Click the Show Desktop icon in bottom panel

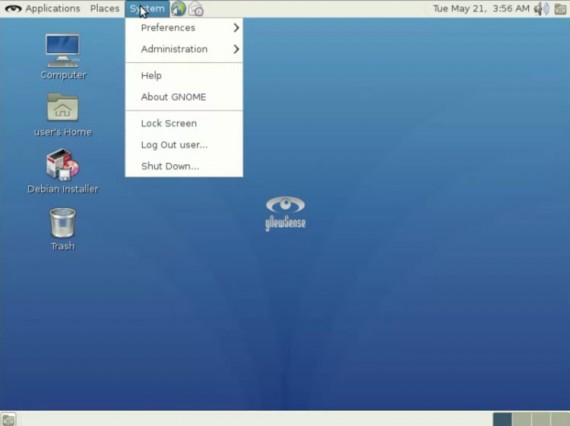coord(8,419)
